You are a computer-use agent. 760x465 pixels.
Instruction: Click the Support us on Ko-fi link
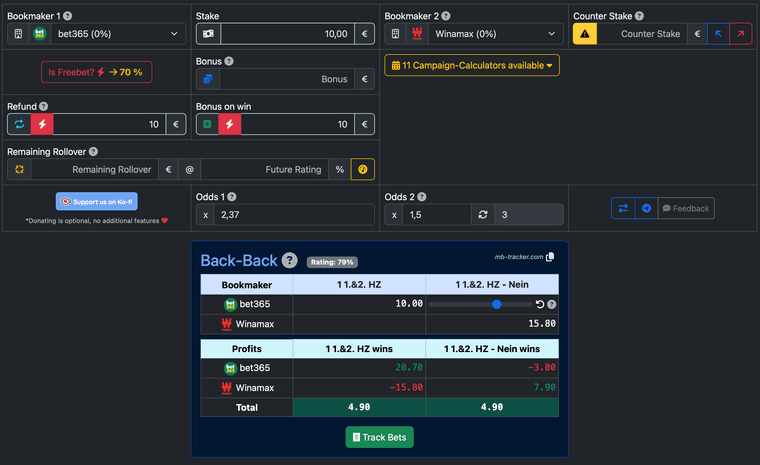[x=97, y=201]
